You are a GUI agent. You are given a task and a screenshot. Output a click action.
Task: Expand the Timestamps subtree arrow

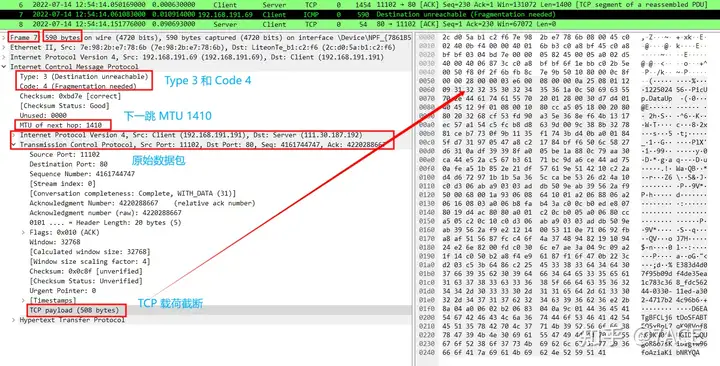(x=23, y=300)
